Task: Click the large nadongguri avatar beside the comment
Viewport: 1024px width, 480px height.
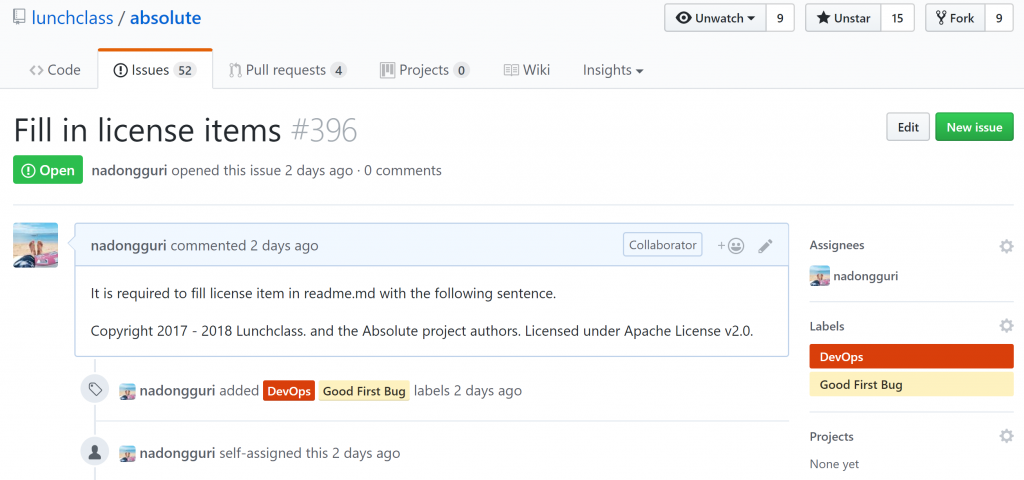Action: click(35, 245)
